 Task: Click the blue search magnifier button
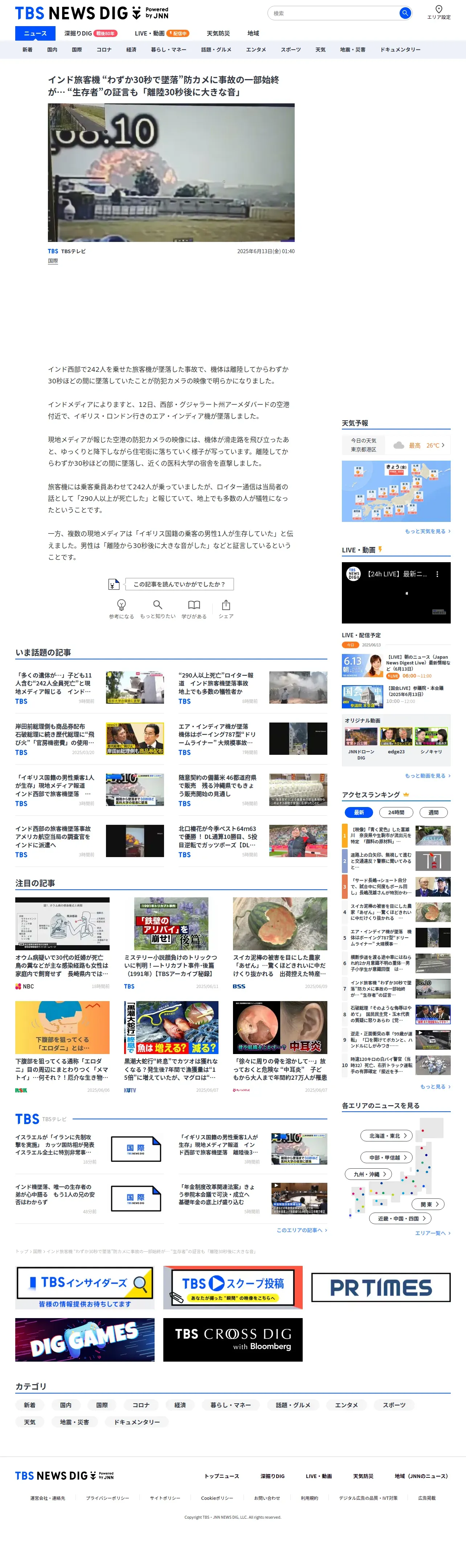pyautogui.click(x=404, y=13)
